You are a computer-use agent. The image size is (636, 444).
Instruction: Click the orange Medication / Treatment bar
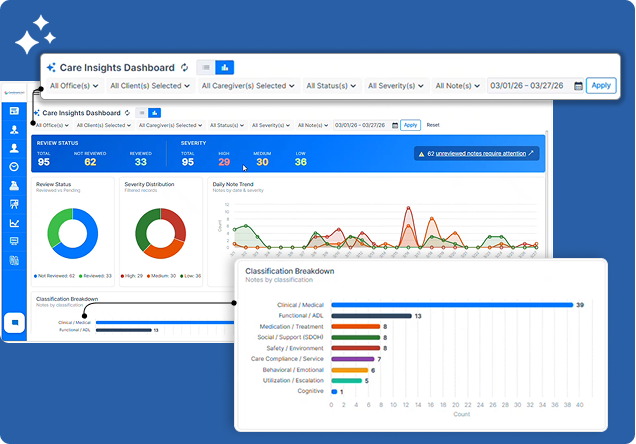[356, 326]
